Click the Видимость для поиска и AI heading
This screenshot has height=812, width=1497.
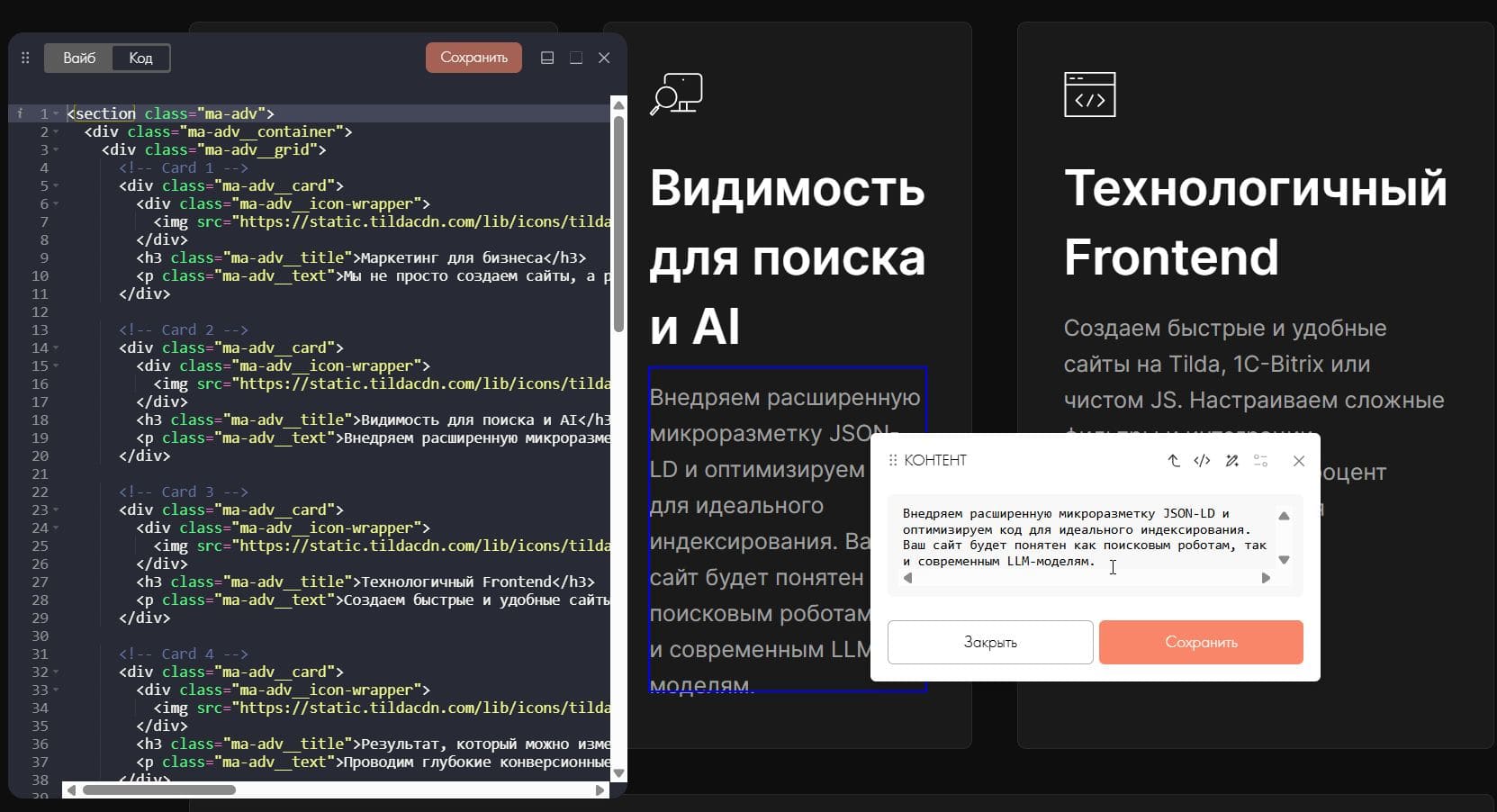[788, 257]
